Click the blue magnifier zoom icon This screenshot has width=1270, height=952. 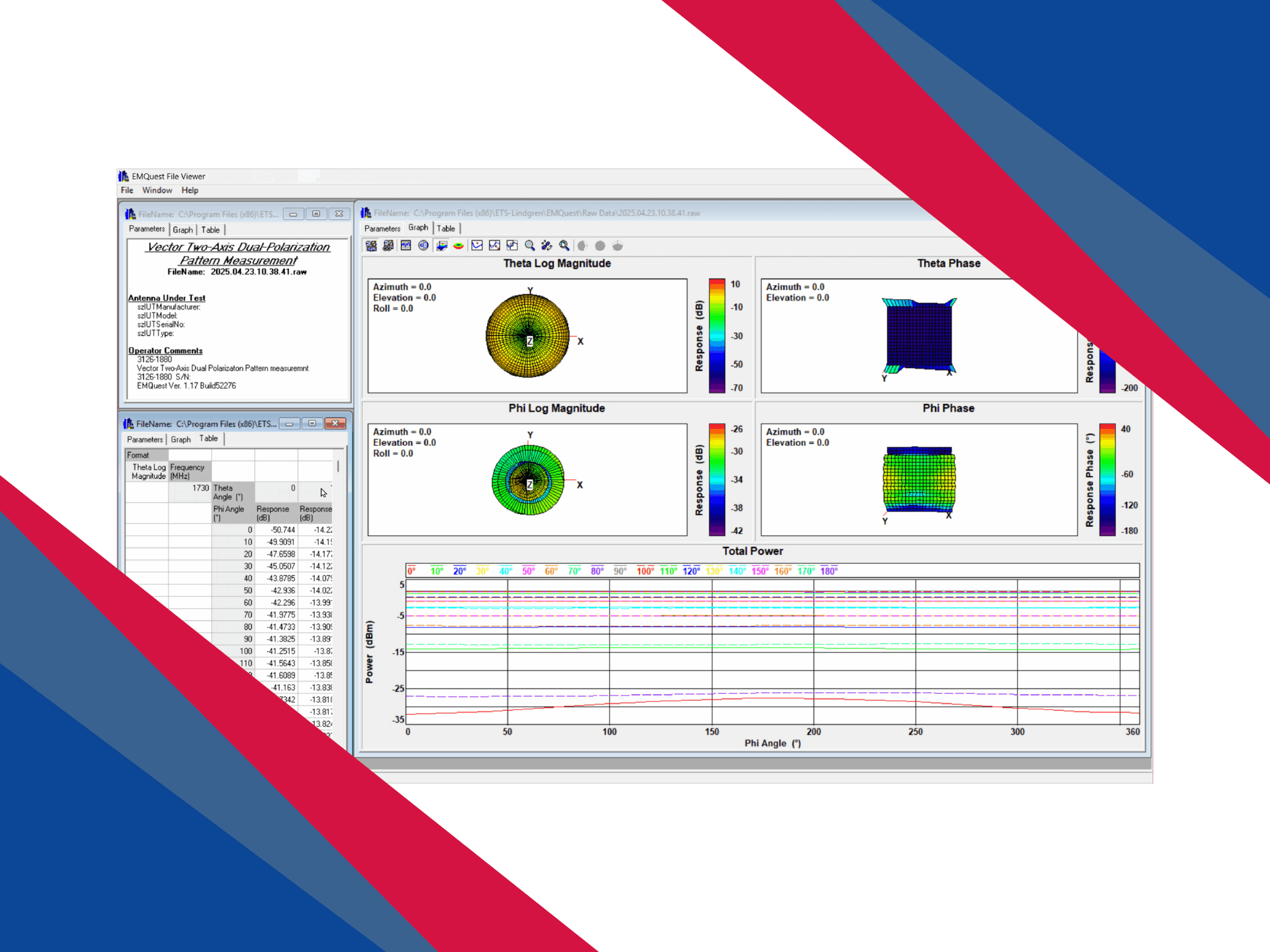coord(529,246)
